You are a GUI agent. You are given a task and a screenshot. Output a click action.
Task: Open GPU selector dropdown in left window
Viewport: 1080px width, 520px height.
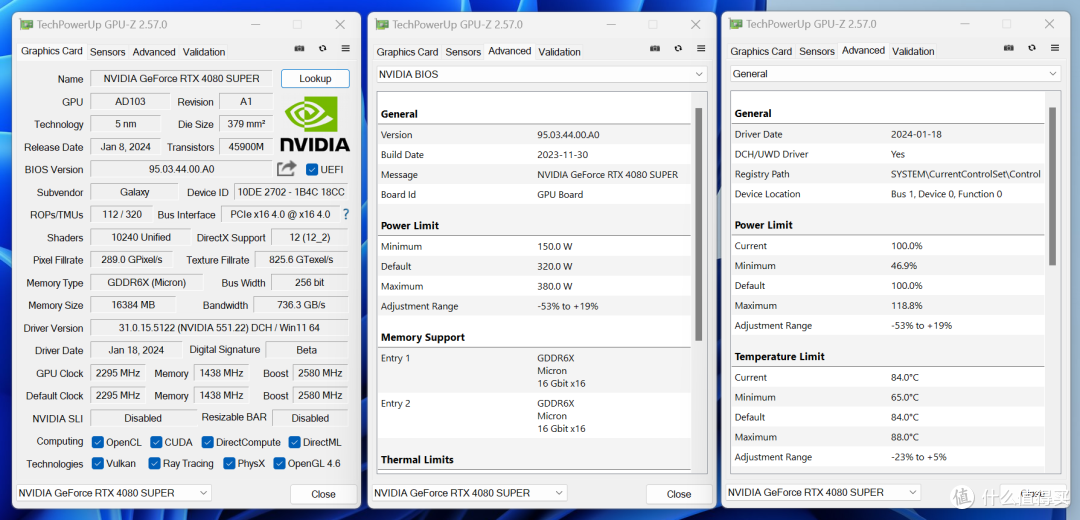click(x=114, y=493)
